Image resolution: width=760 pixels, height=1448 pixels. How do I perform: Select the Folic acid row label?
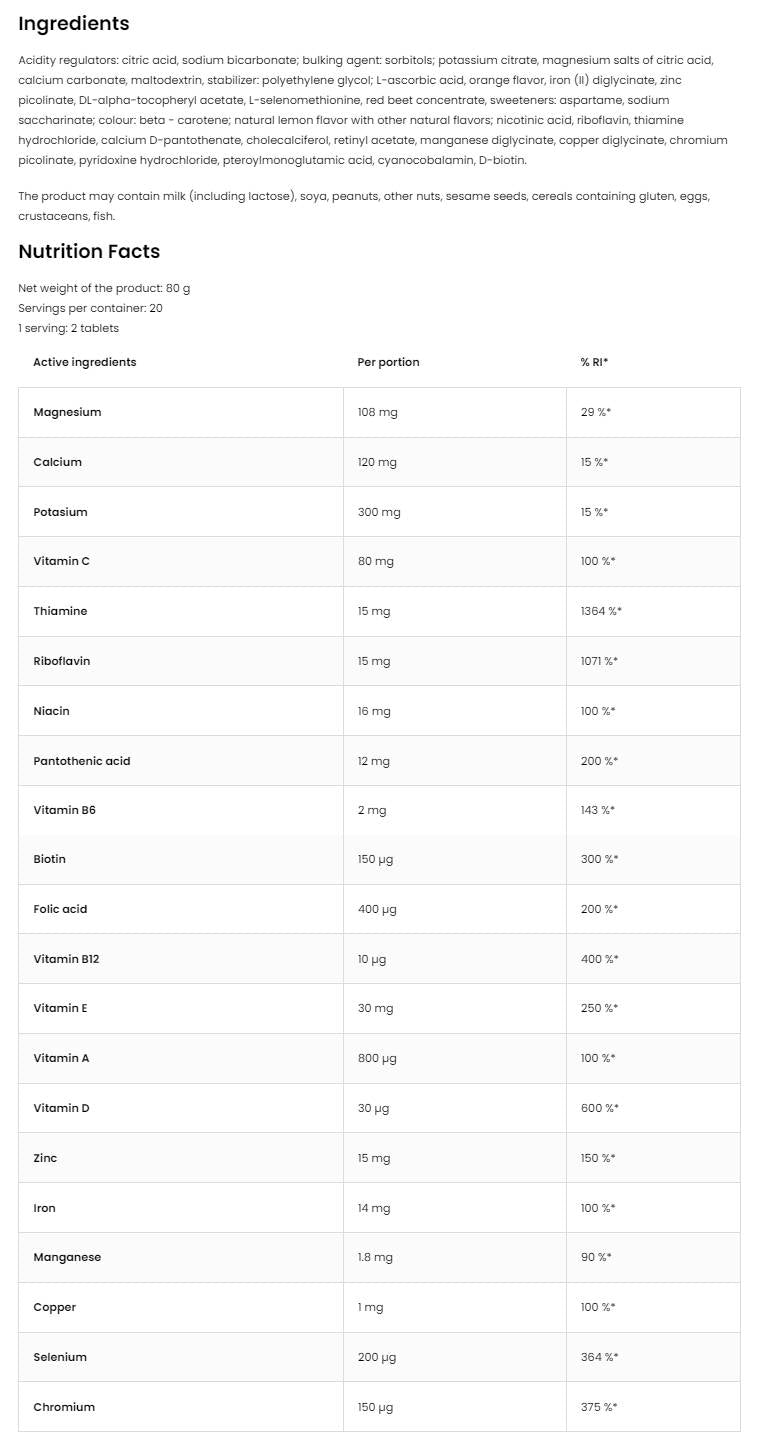[x=60, y=909]
